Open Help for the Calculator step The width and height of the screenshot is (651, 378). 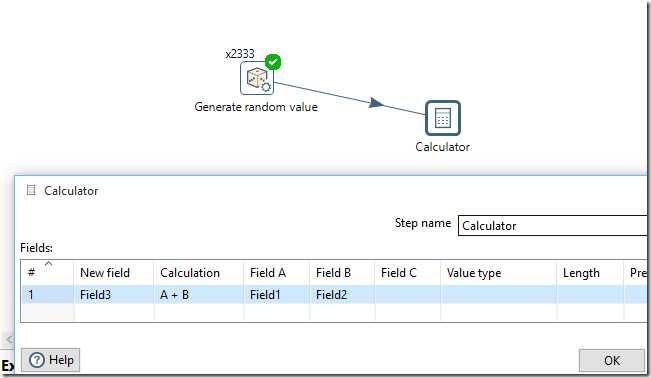click(51, 360)
